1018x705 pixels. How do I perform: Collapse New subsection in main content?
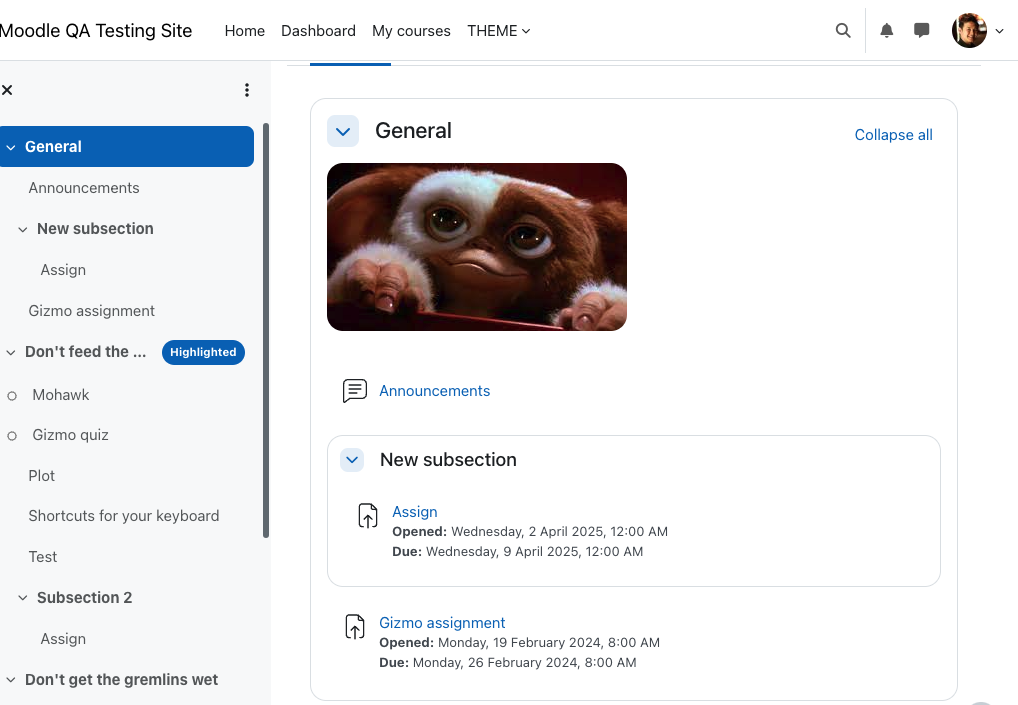point(352,460)
